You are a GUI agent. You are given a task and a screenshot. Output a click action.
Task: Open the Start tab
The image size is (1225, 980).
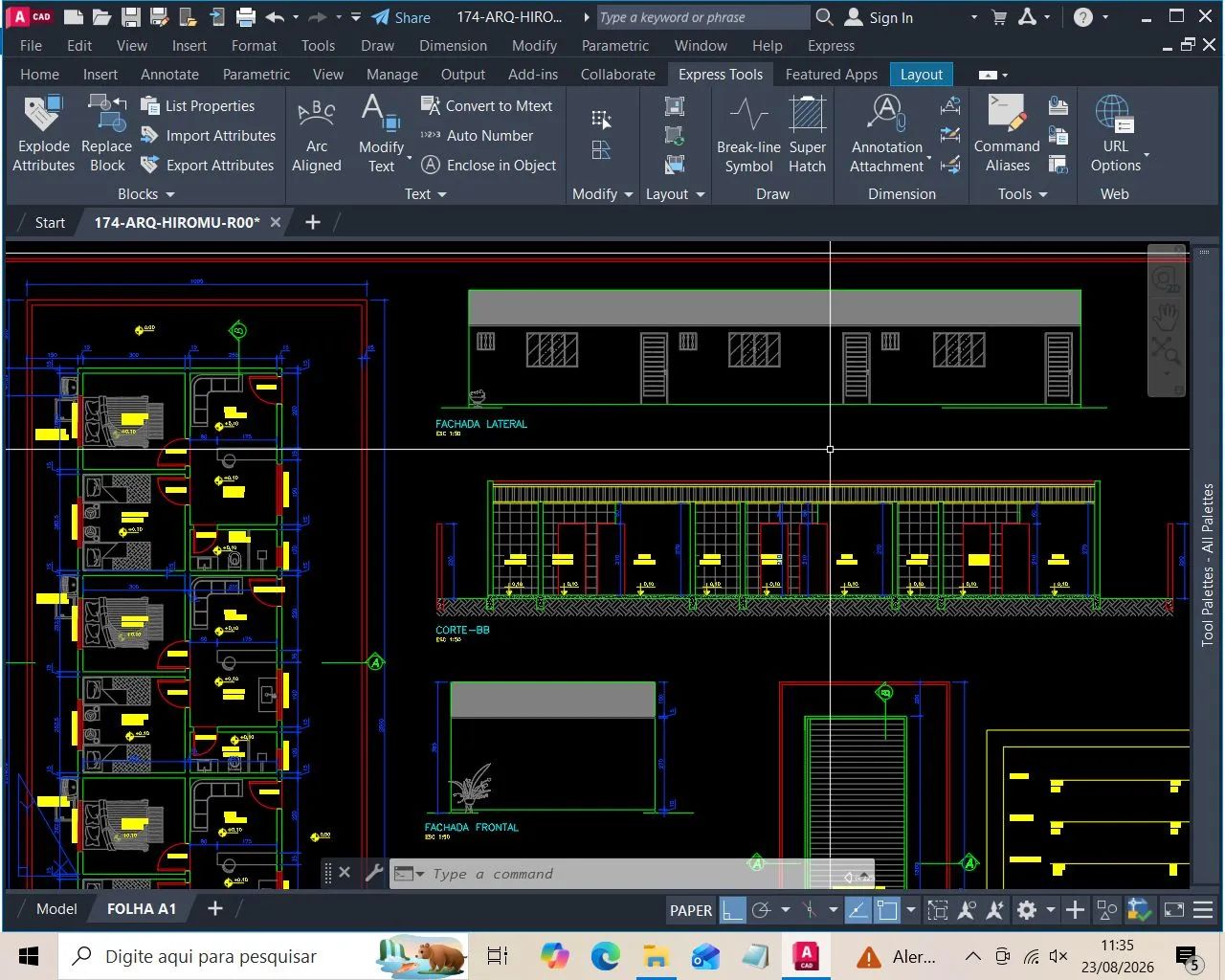50,222
